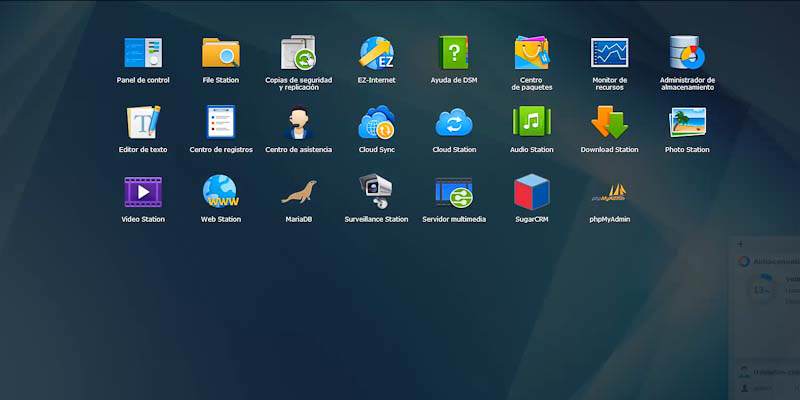The width and height of the screenshot is (800, 400).
Task: Click the plus button on the widget panel
Action: [x=740, y=244]
